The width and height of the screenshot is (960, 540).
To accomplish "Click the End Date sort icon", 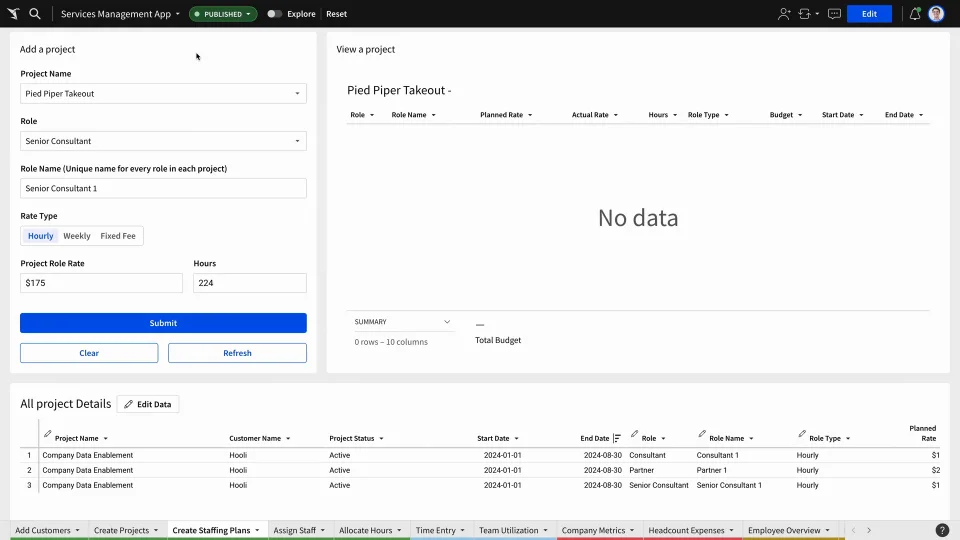I will [617, 438].
